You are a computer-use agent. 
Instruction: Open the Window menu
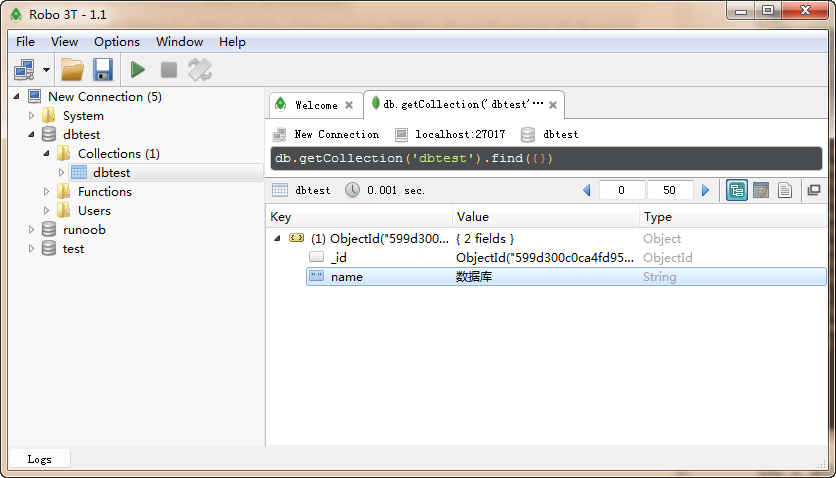179,42
